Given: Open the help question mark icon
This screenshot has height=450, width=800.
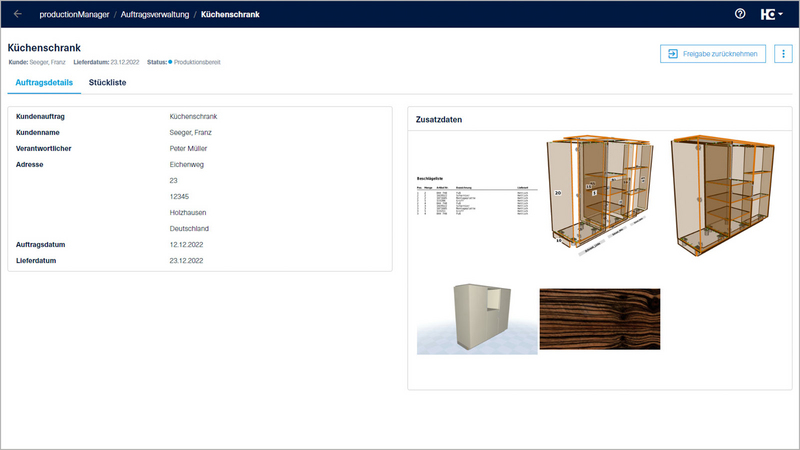Looking at the screenshot, I should 740,14.
